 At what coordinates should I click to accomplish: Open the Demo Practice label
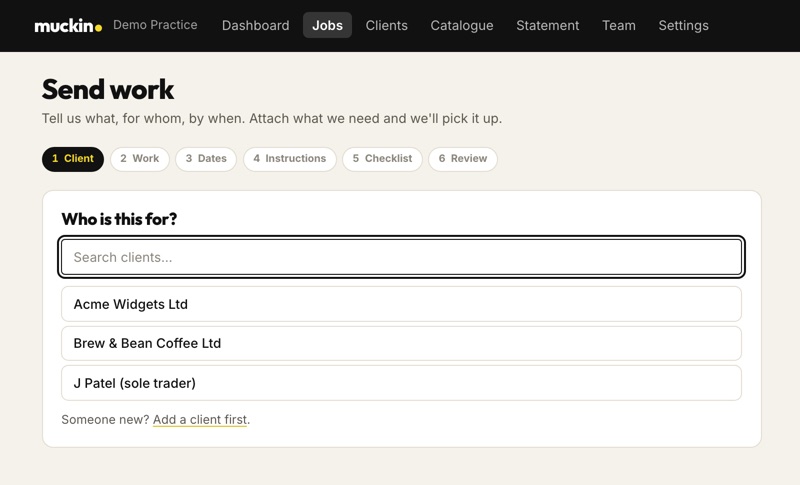[155, 25]
